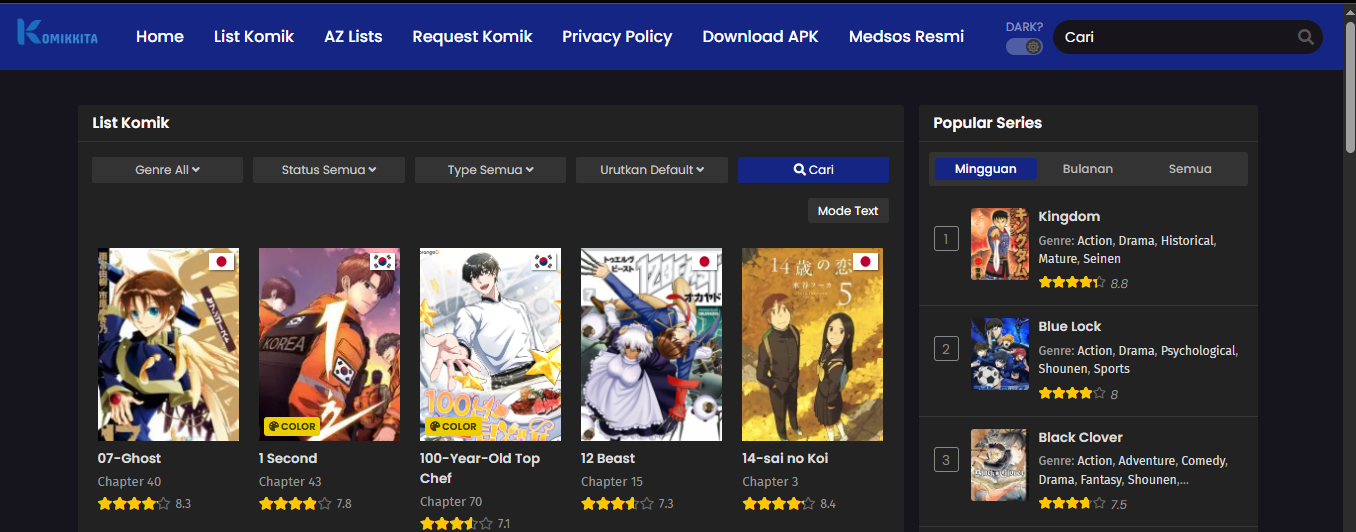
Task: Open the Urutkan Default sort dropdown
Action: point(651,170)
